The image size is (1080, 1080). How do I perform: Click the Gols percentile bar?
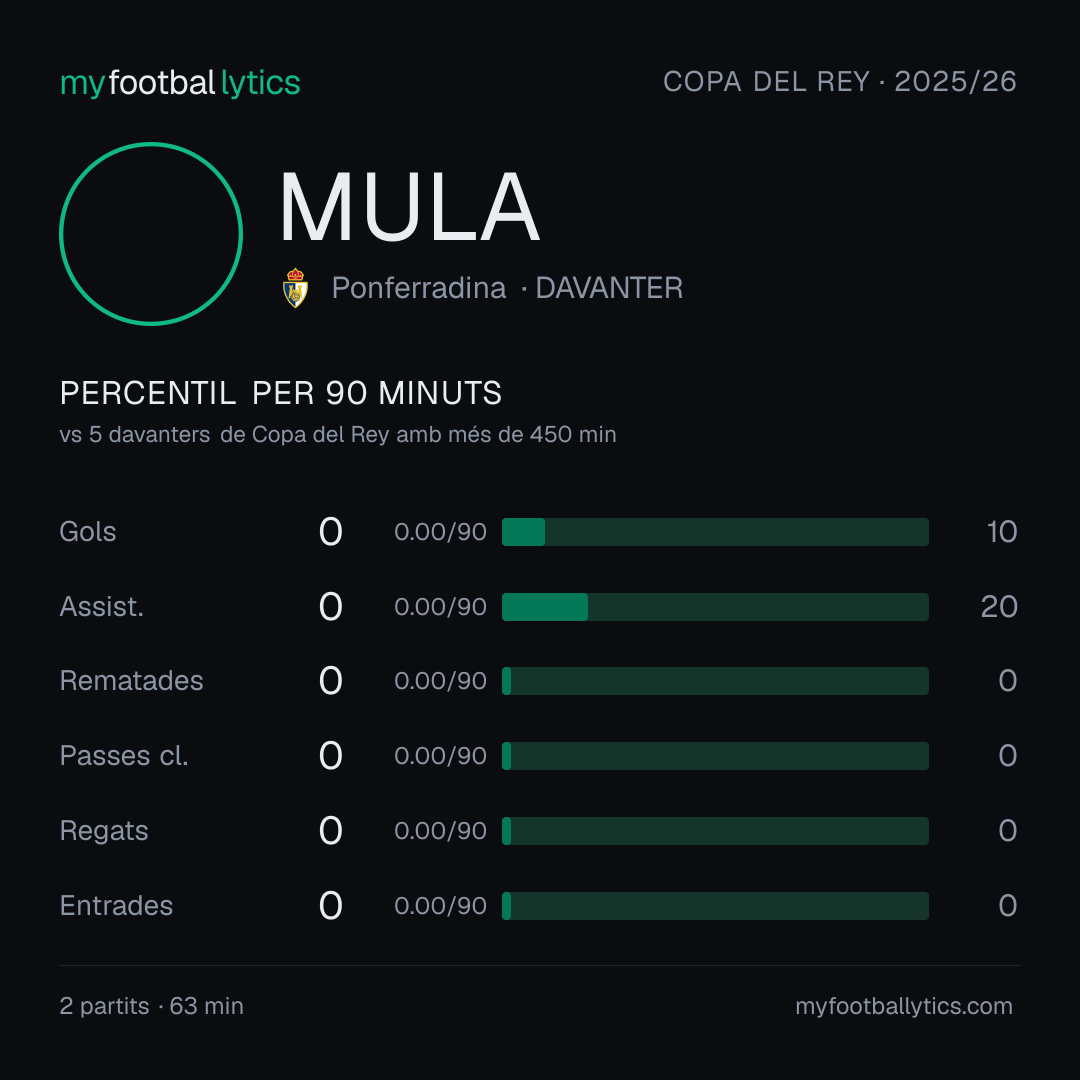coord(715,532)
